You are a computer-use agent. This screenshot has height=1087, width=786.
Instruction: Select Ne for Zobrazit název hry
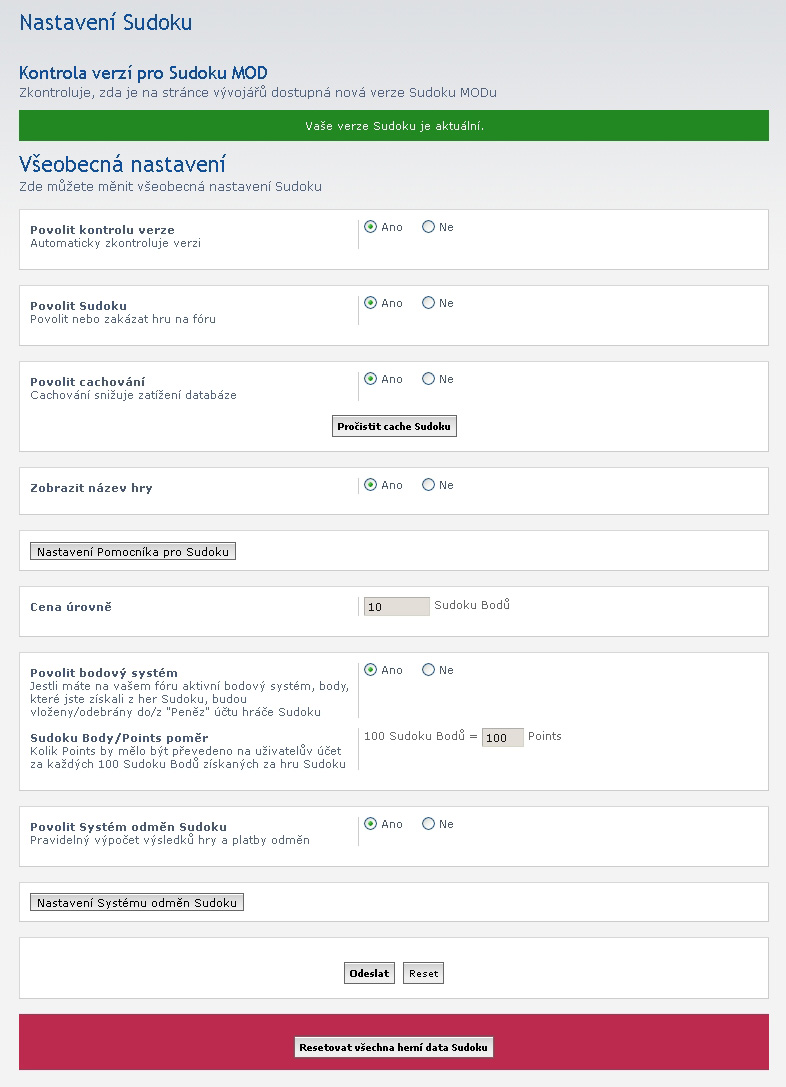(428, 485)
